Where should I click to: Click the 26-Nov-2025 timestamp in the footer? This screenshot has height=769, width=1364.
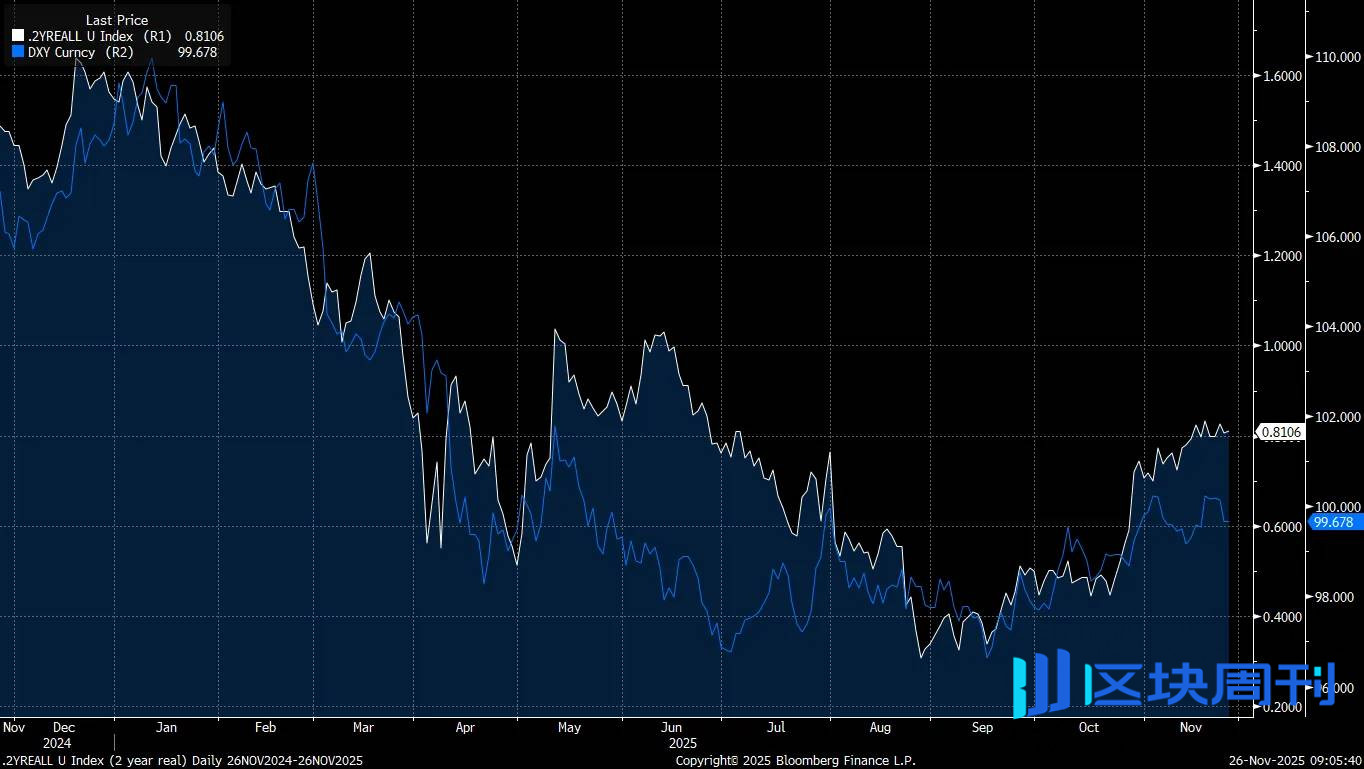pyautogui.click(x=1294, y=761)
